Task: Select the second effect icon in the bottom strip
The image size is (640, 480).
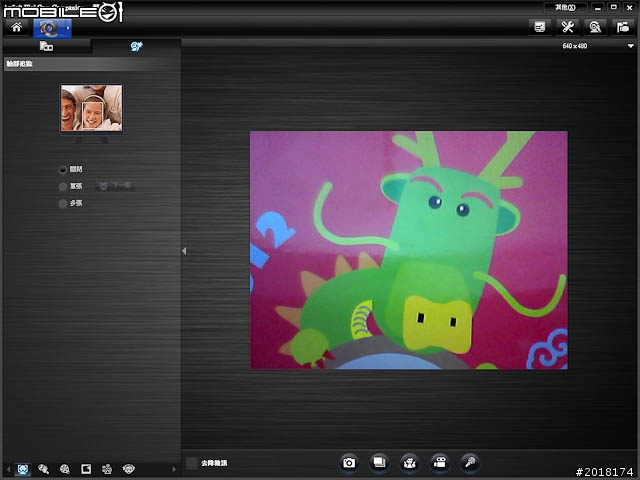Action: (43, 469)
